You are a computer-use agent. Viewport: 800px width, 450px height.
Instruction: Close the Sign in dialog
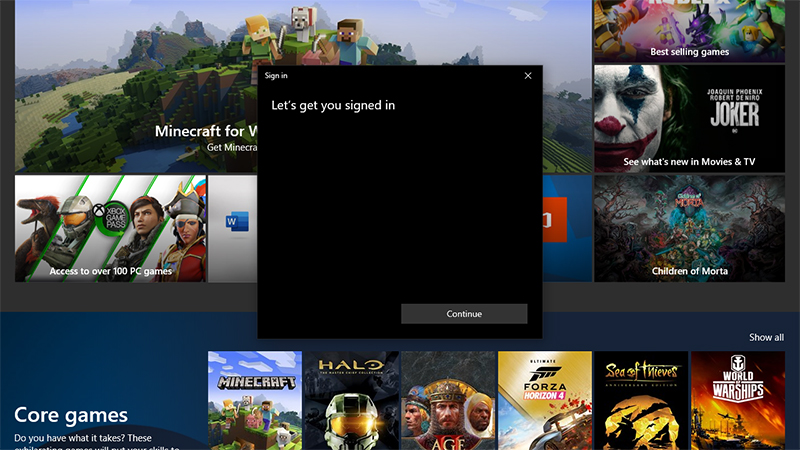click(x=528, y=76)
